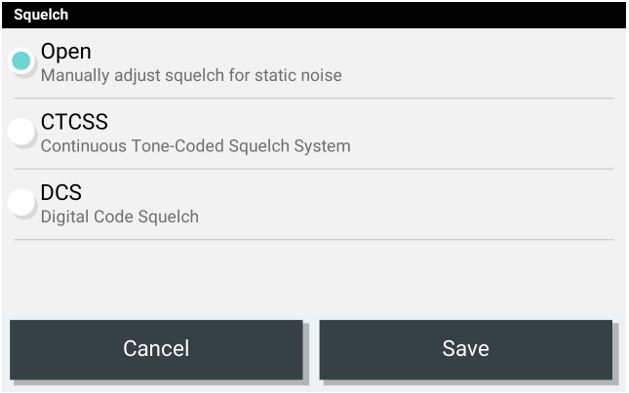This screenshot has height=393, width=629.
Task: Click the Squelch dialog title
Action: tap(41, 15)
